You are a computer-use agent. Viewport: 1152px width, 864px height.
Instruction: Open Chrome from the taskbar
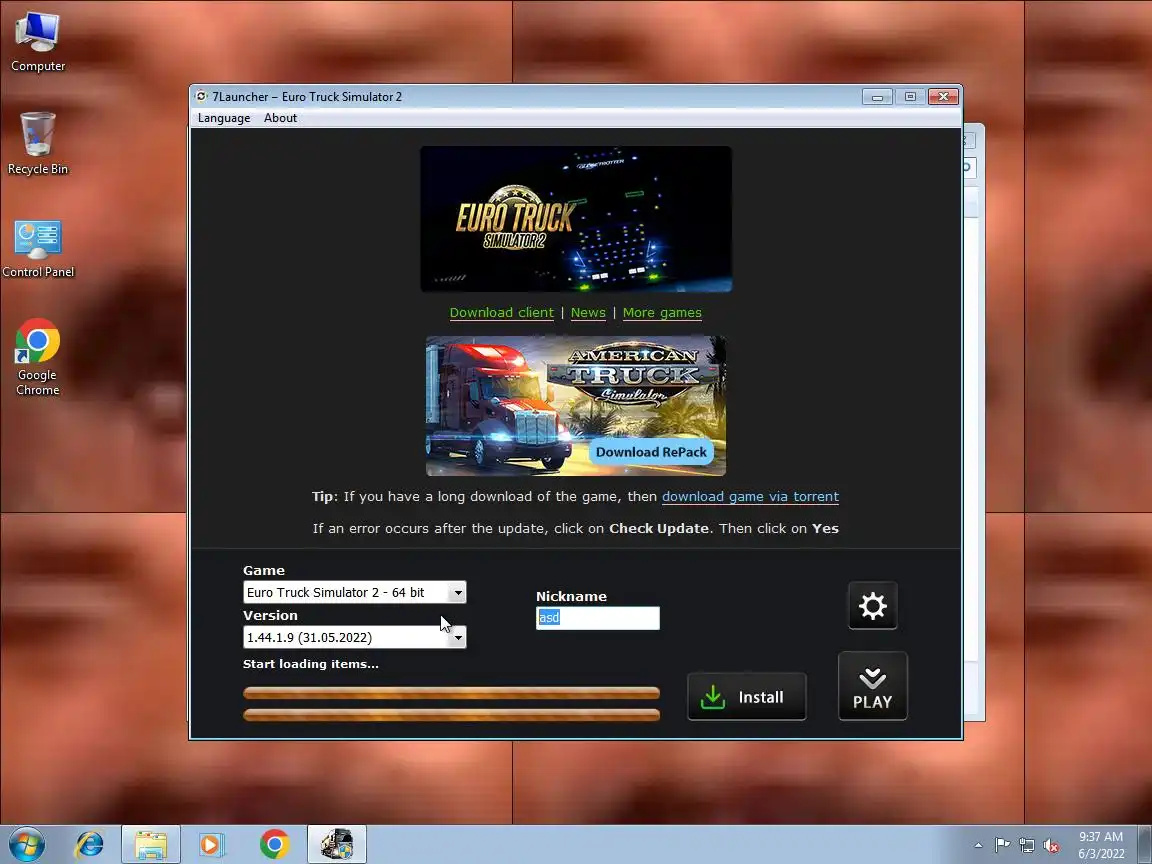click(x=274, y=844)
